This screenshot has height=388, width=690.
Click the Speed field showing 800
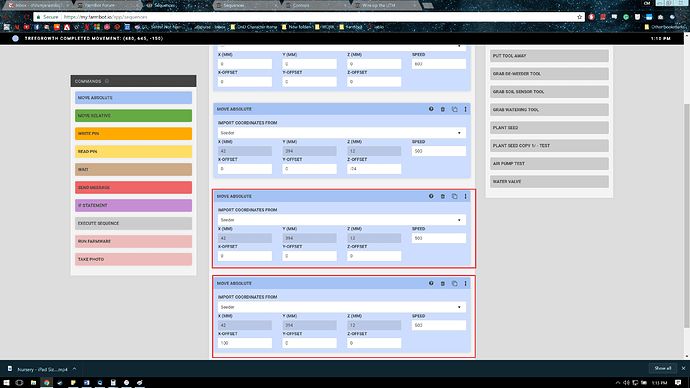point(439,64)
